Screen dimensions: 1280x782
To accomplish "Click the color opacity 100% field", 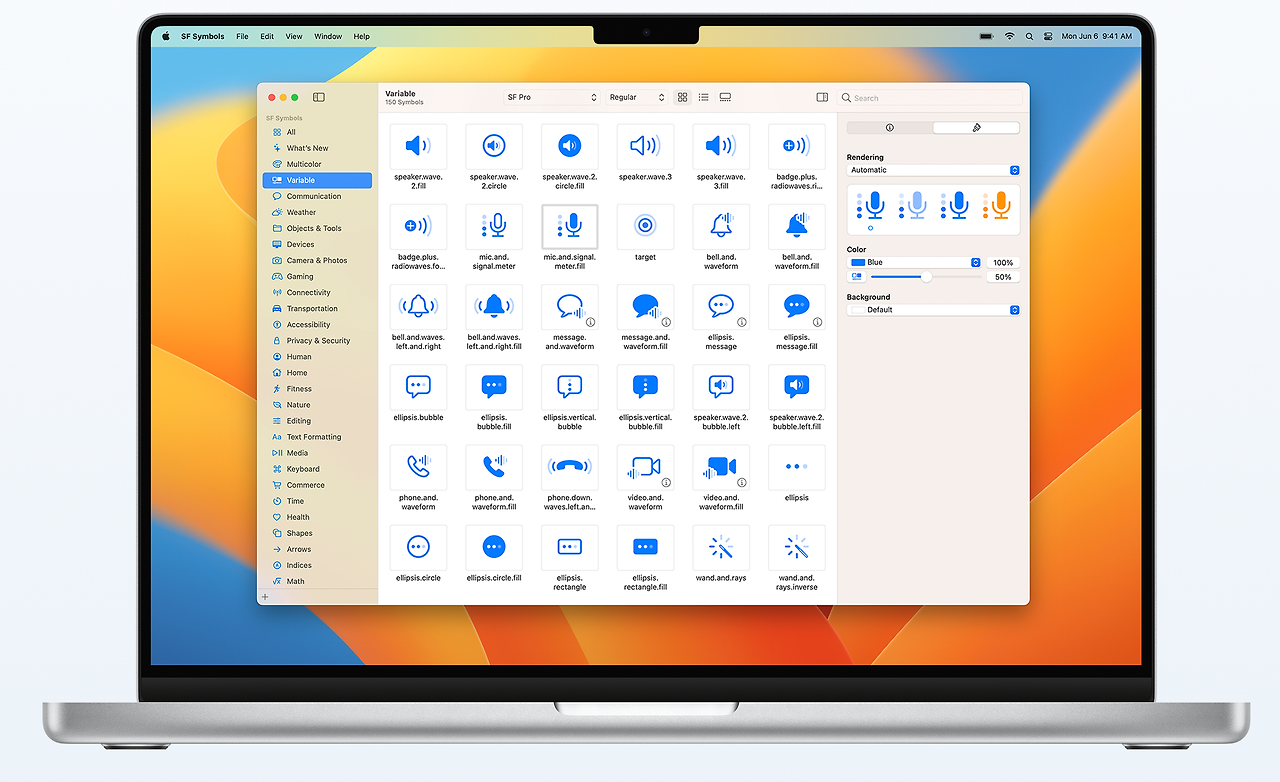I will pos(1003,262).
